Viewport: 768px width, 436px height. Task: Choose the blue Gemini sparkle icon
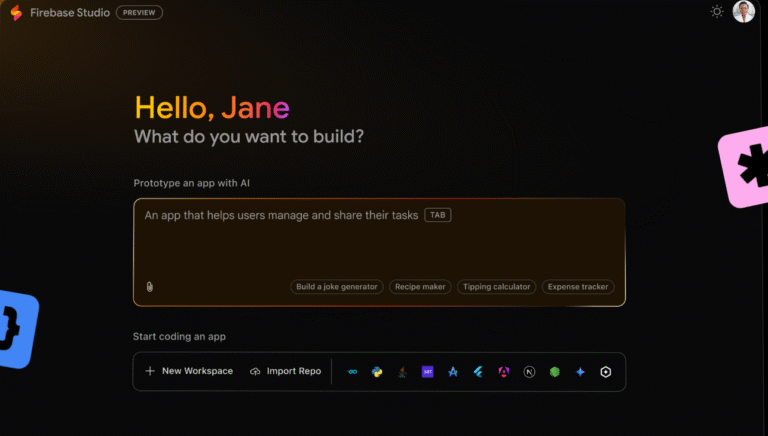pyautogui.click(x=580, y=372)
